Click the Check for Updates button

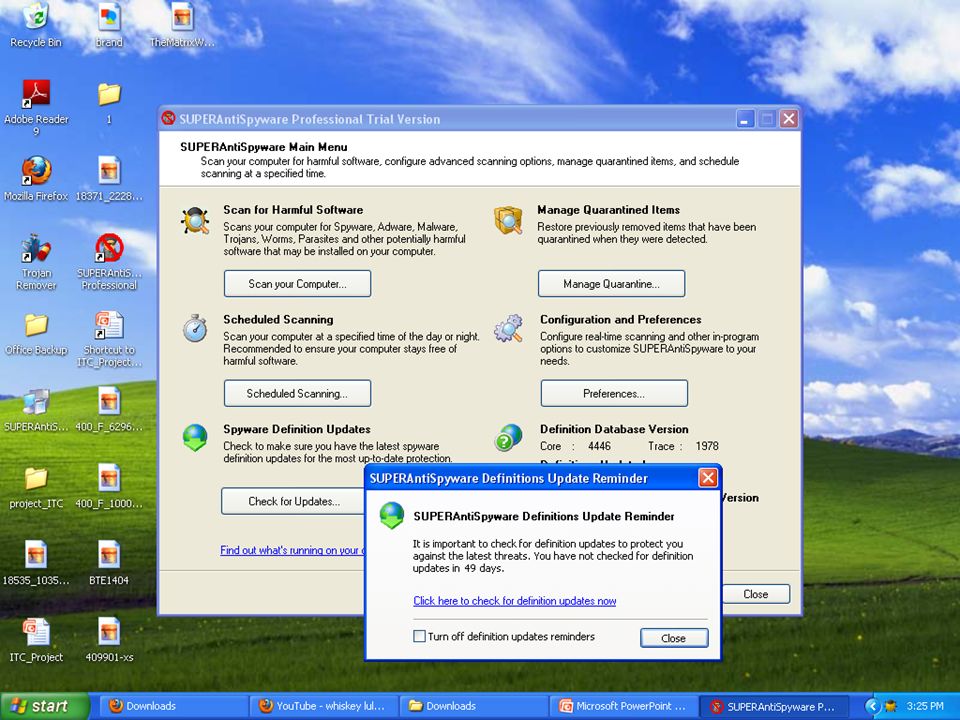pyautogui.click(x=293, y=501)
